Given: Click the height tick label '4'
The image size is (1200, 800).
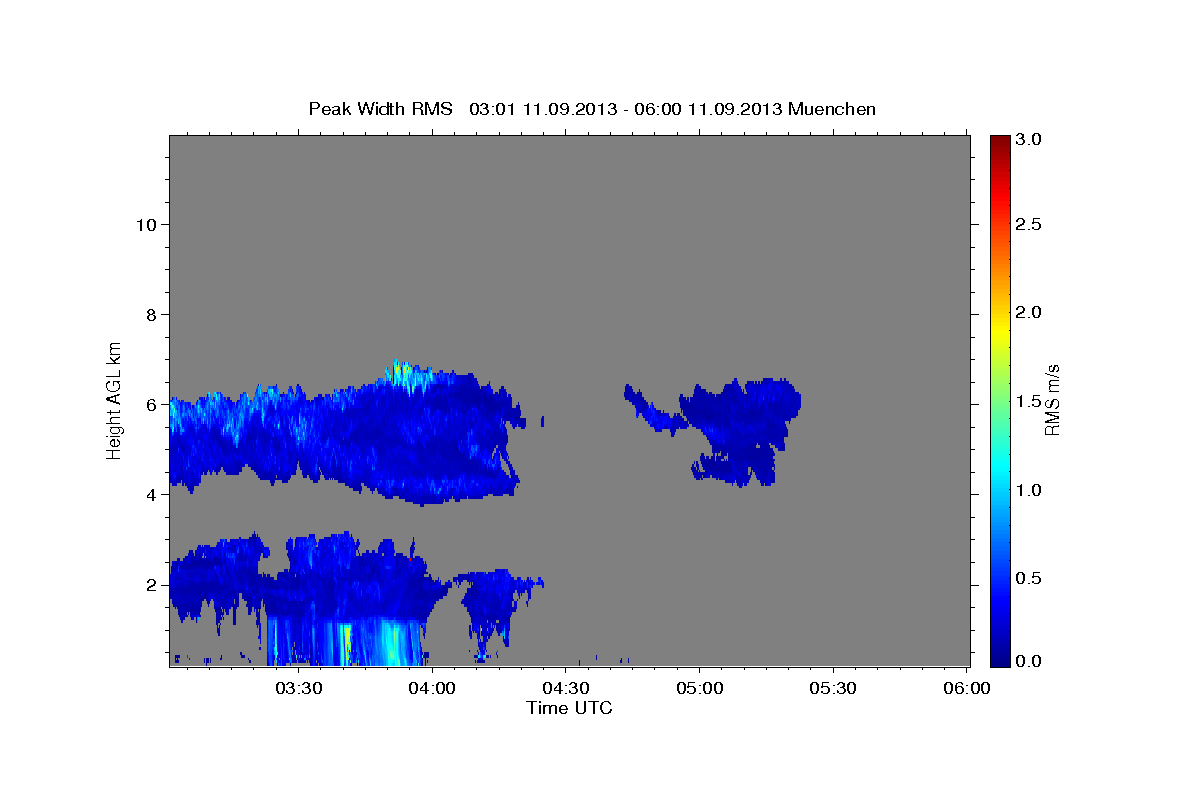Looking at the screenshot, I should 151,495.
